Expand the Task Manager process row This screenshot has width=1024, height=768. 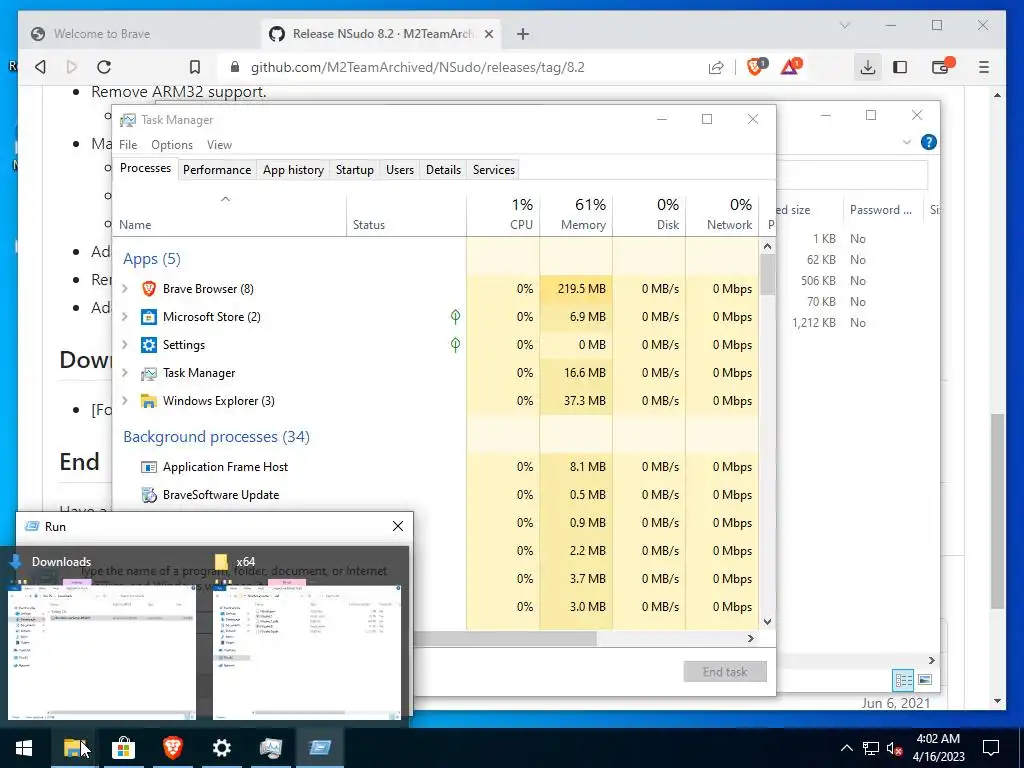[125, 373]
